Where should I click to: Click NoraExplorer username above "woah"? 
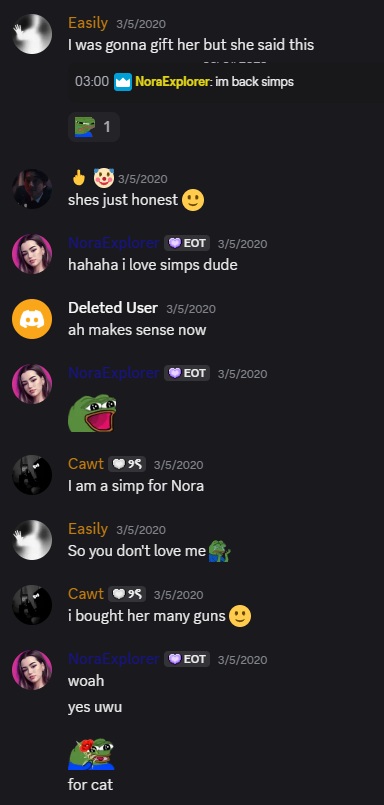click(x=113, y=659)
